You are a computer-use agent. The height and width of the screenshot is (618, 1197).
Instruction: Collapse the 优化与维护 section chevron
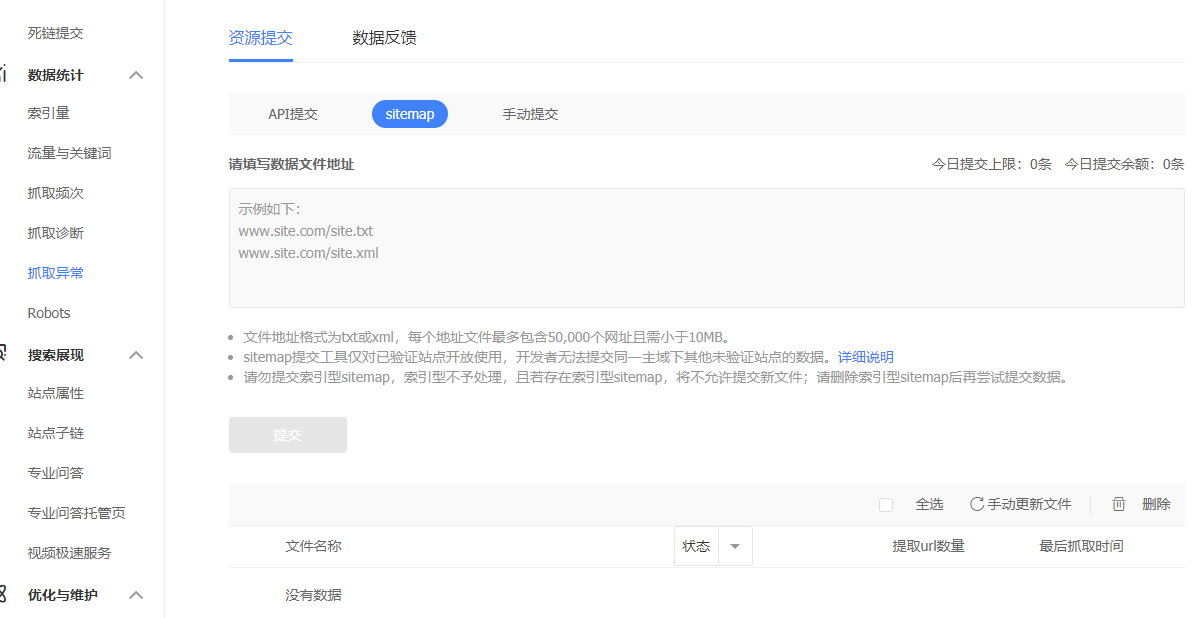(136, 595)
